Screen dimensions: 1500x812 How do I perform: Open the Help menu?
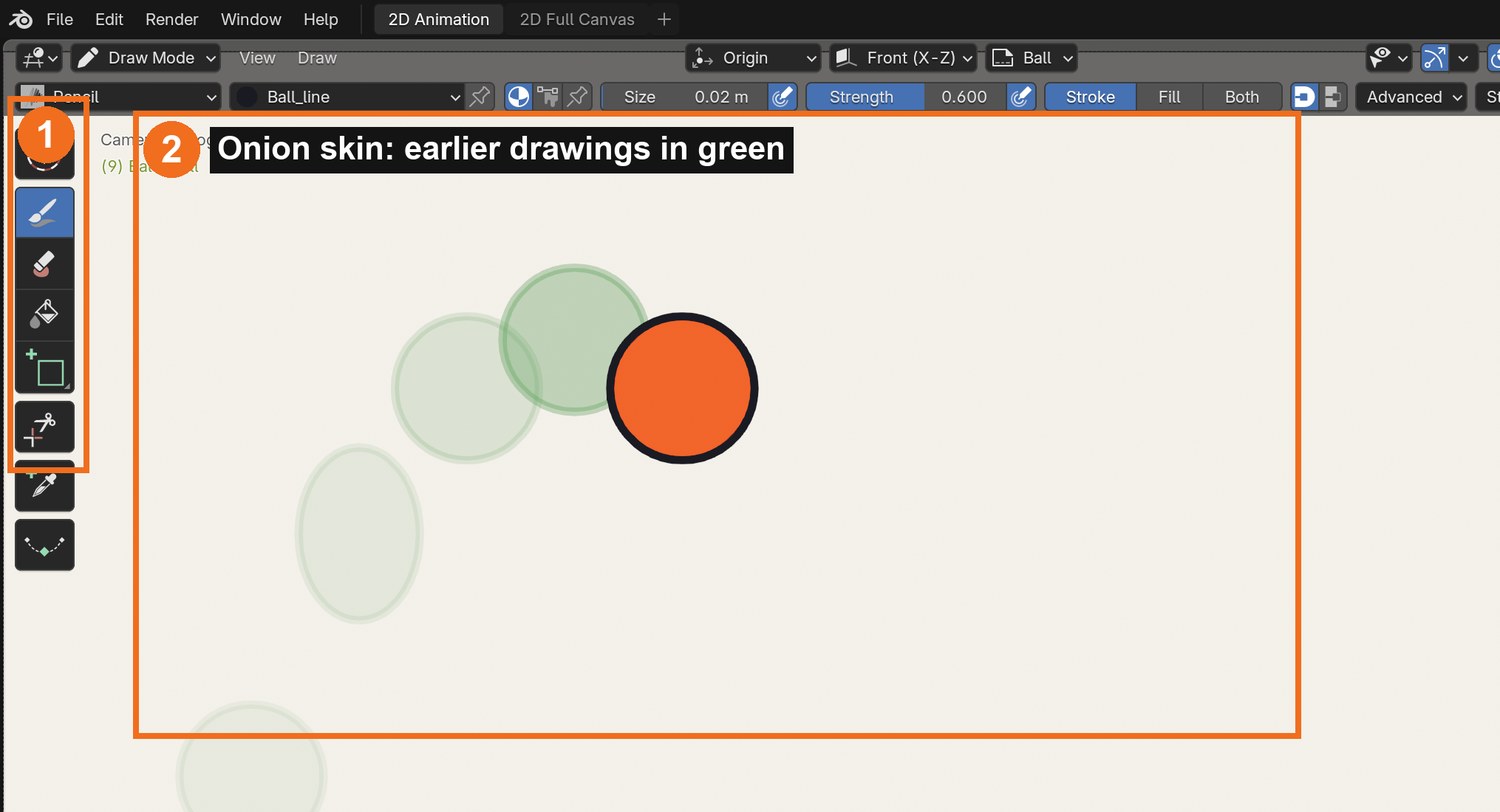tap(320, 19)
